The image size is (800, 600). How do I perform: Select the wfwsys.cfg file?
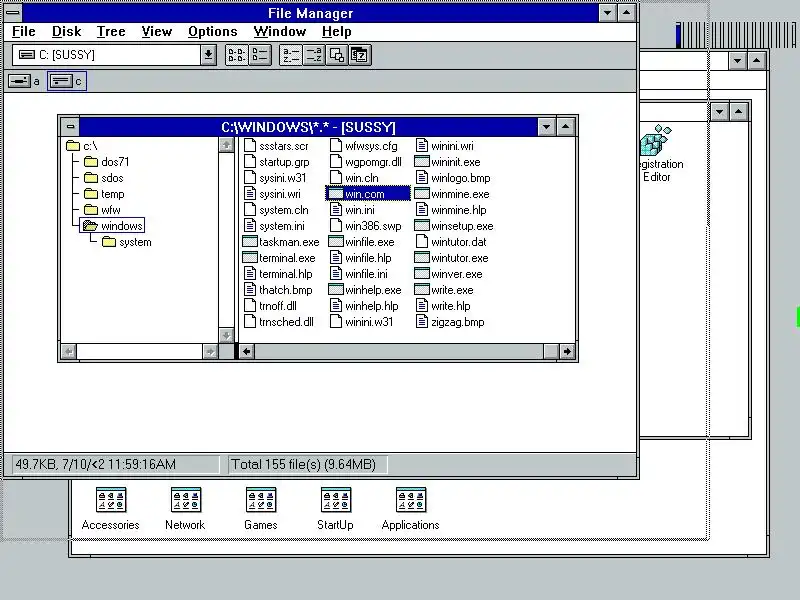pos(364,146)
